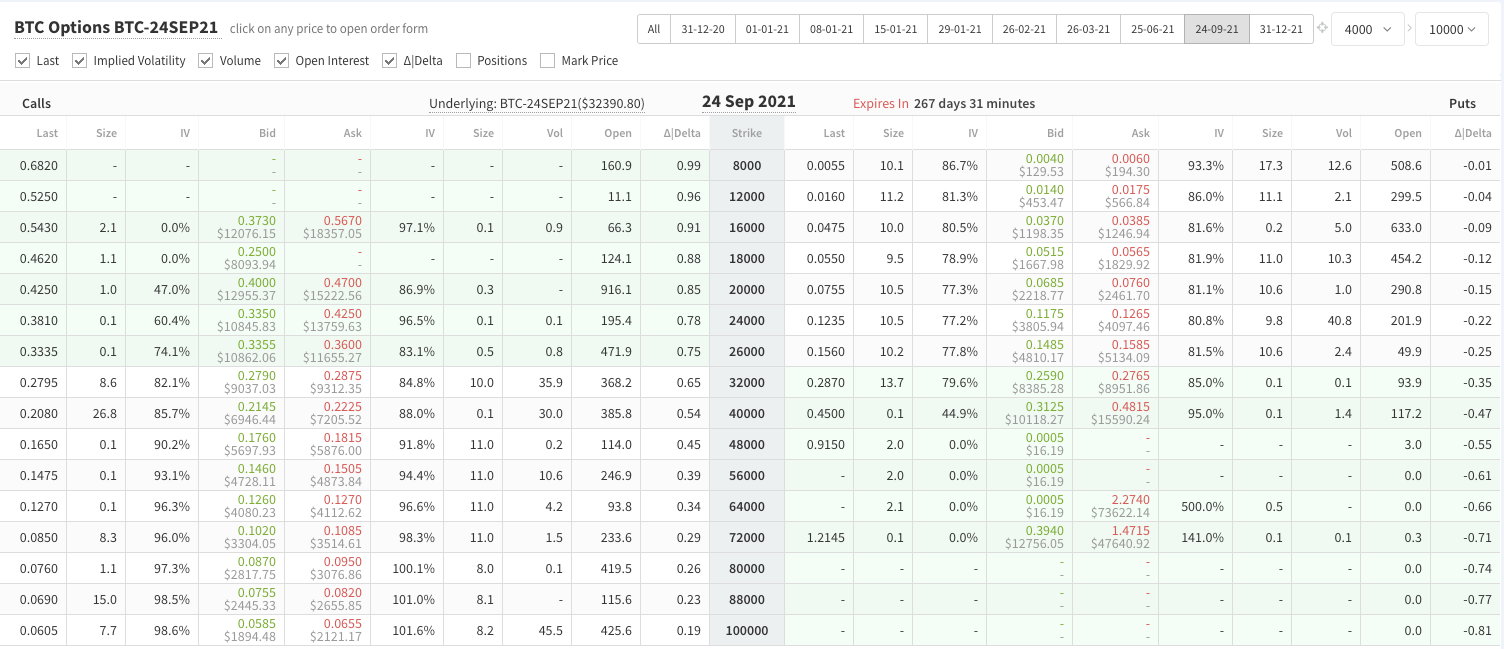Open order form for call bid 0.4000
Viewport: 1504px width, 649px height.
pos(256,283)
